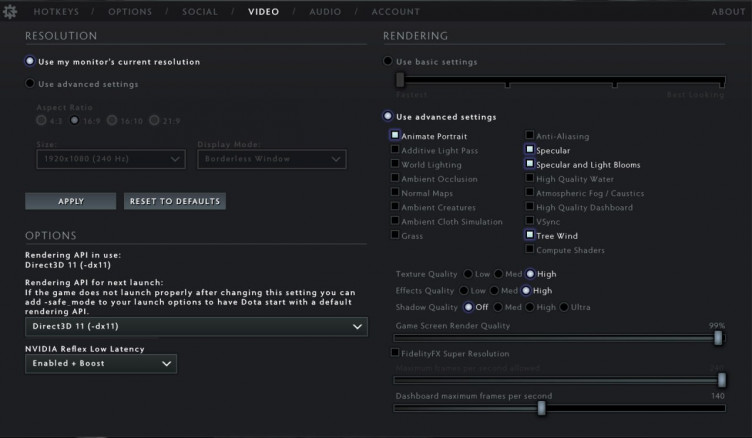The width and height of the screenshot is (752, 438).
Task: Set Texture Quality to Low
Action: click(x=468, y=274)
